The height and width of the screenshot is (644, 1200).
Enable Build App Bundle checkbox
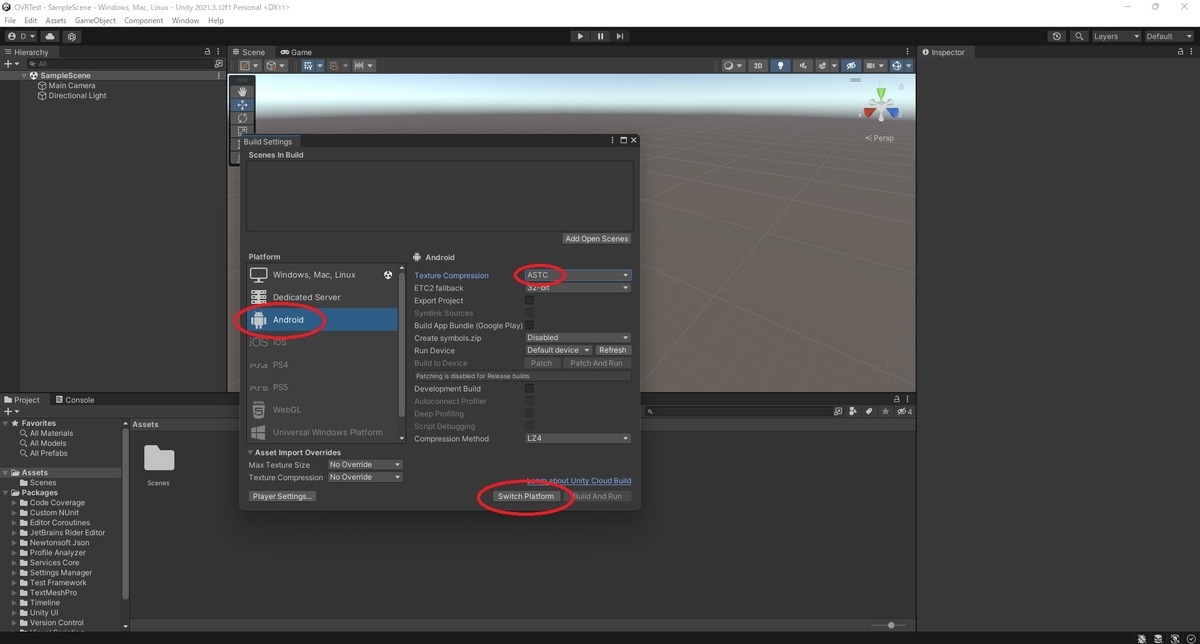point(529,325)
